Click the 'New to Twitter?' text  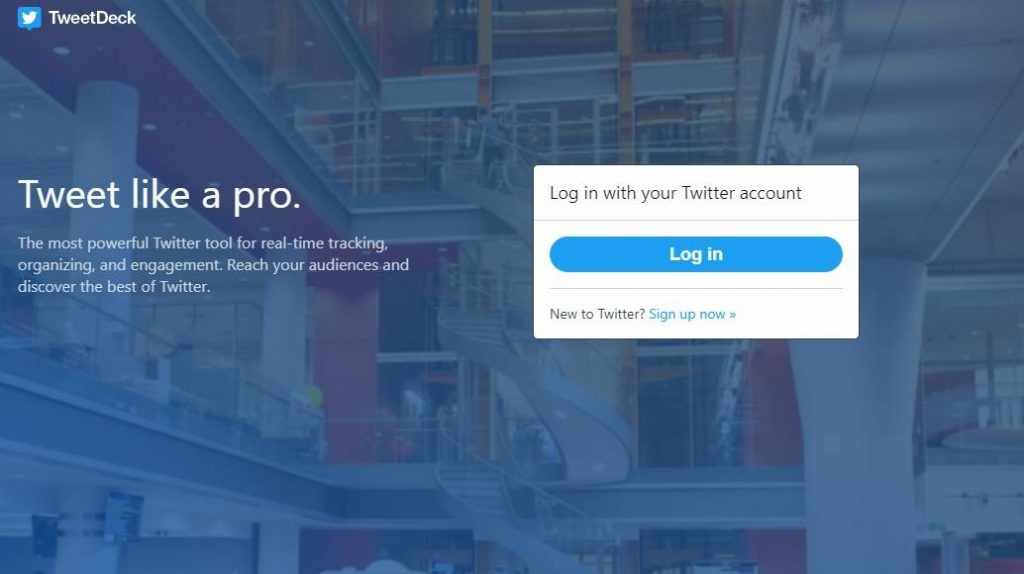click(597, 314)
